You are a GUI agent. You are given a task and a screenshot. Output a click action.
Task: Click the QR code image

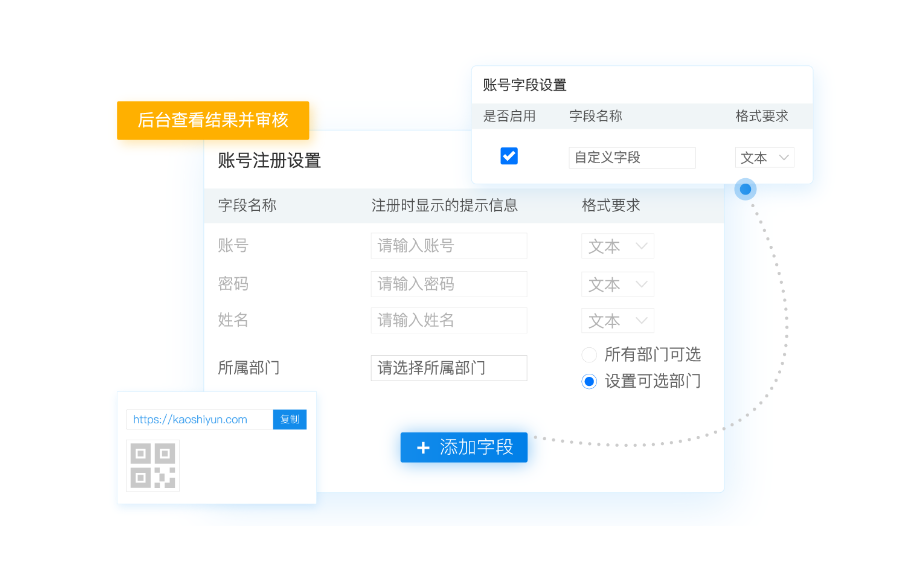pyautogui.click(x=154, y=465)
